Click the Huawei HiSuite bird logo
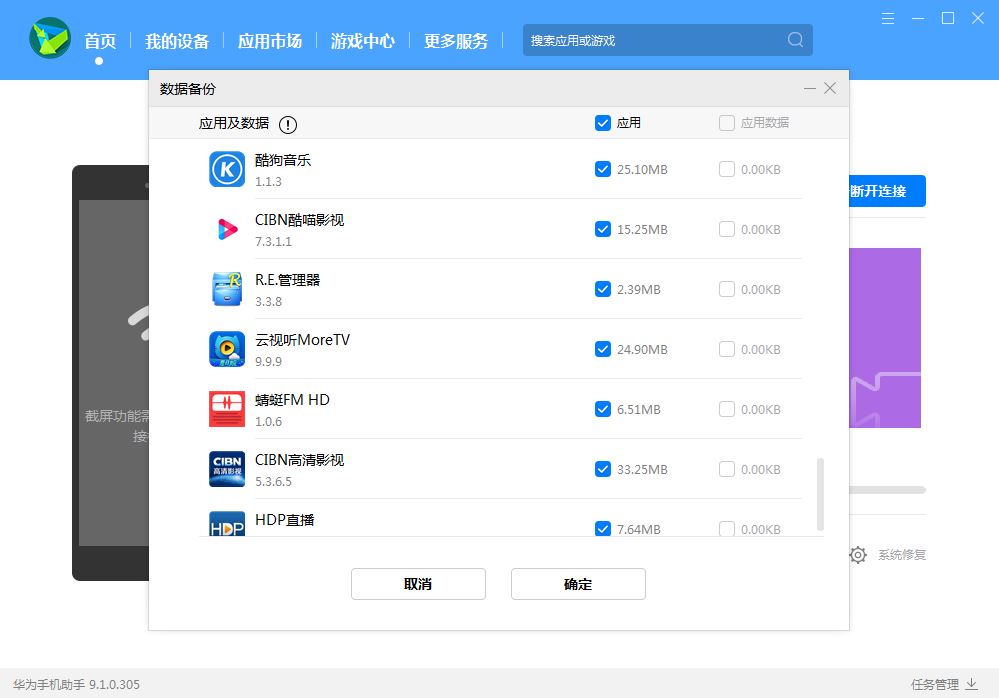 tap(47, 40)
